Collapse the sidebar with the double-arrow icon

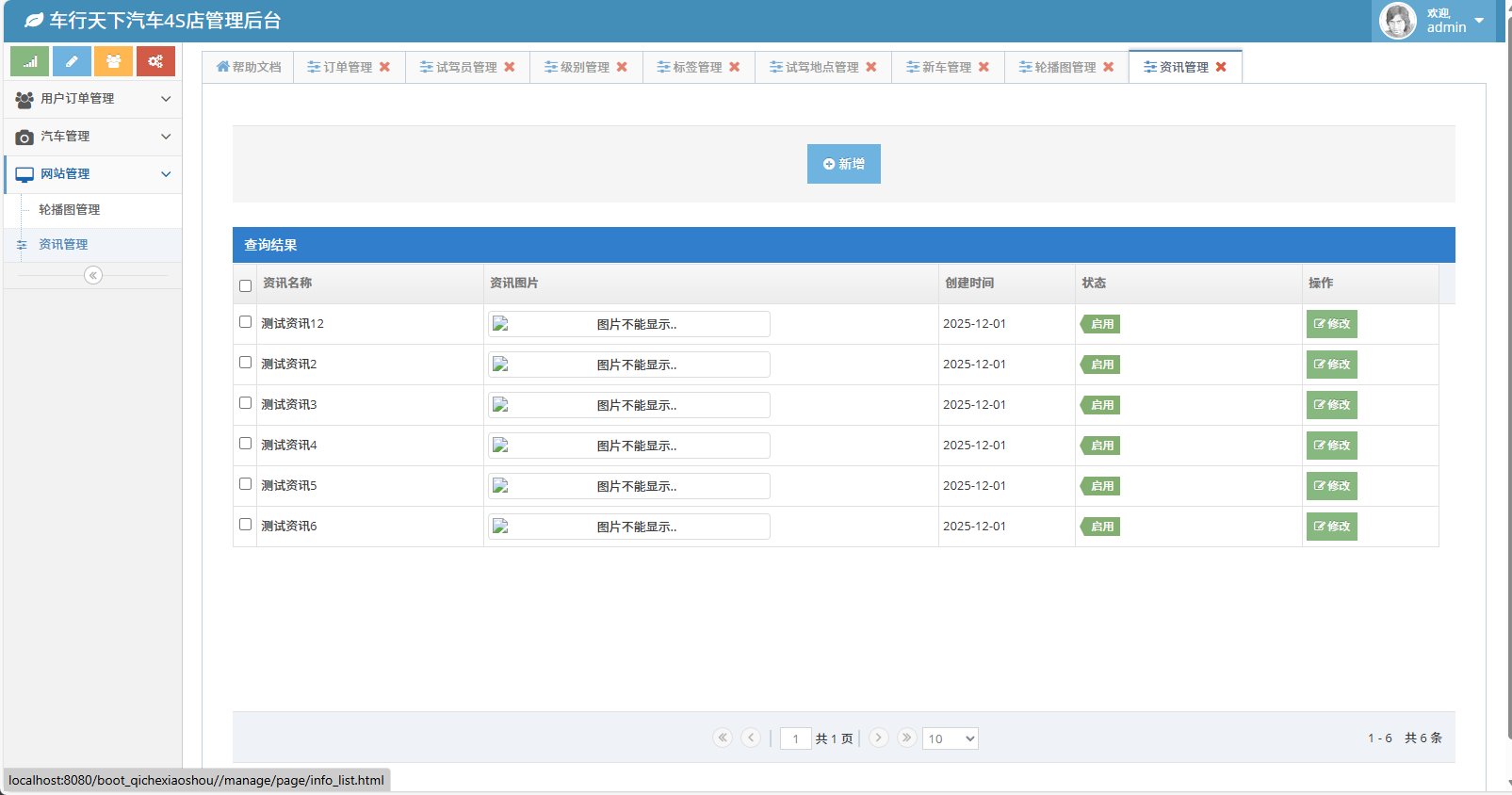tap(92, 275)
